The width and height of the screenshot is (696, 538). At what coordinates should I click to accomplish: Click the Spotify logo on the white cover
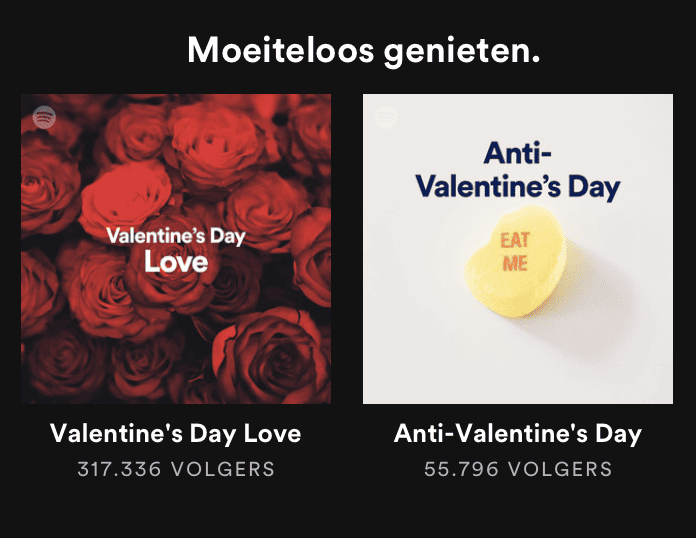coord(386,117)
